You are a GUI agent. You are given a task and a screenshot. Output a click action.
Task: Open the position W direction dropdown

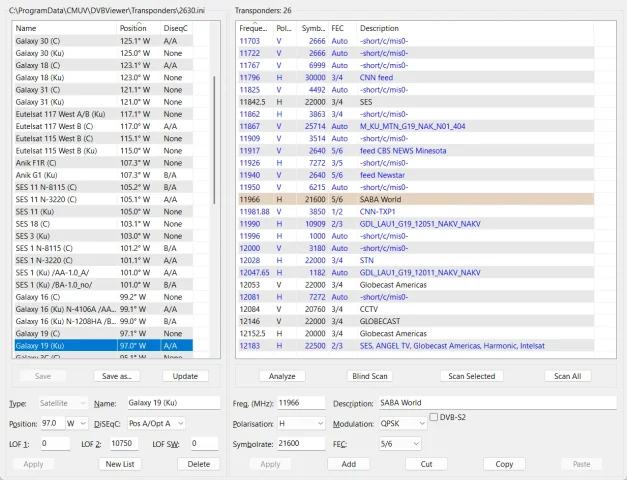(77, 423)
